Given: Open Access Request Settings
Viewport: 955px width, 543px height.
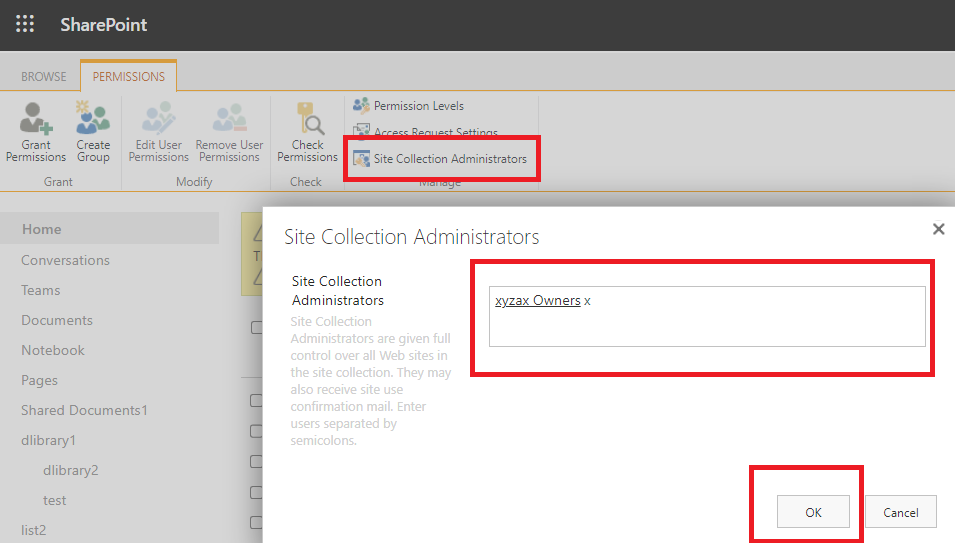Looking at the screenshot, I should pos(435,132).
